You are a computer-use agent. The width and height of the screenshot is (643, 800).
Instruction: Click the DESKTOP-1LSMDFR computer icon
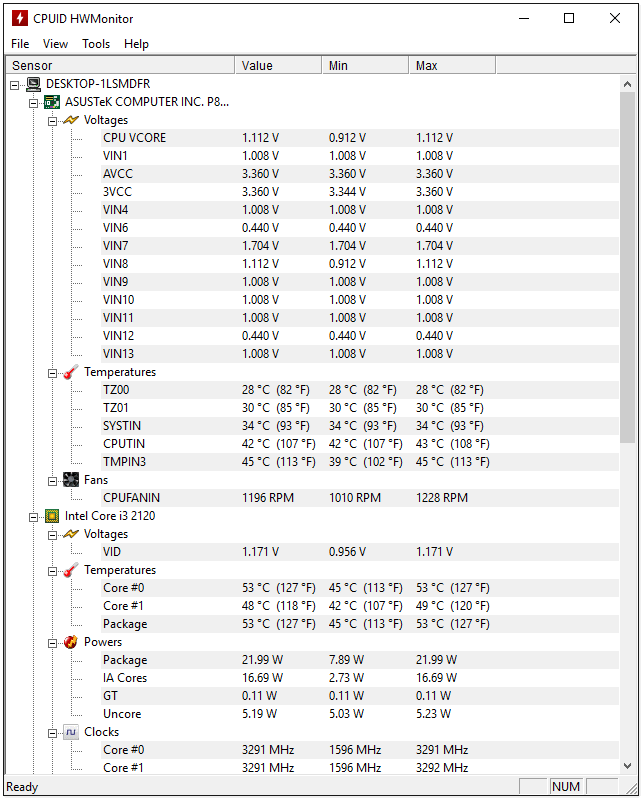[x=34, y=84]
